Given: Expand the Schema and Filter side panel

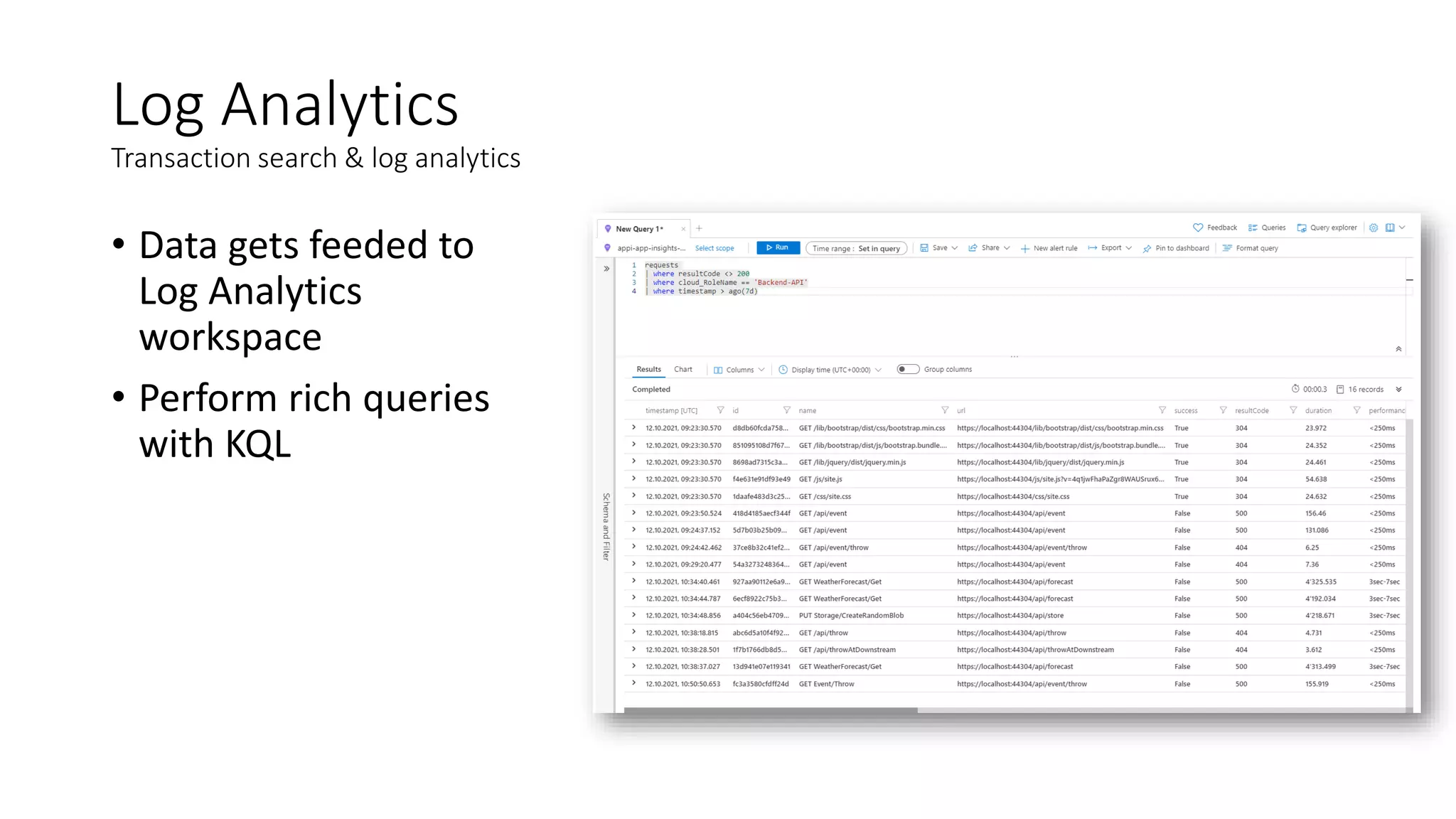Looking at the screenshot, I should point(606,269).
